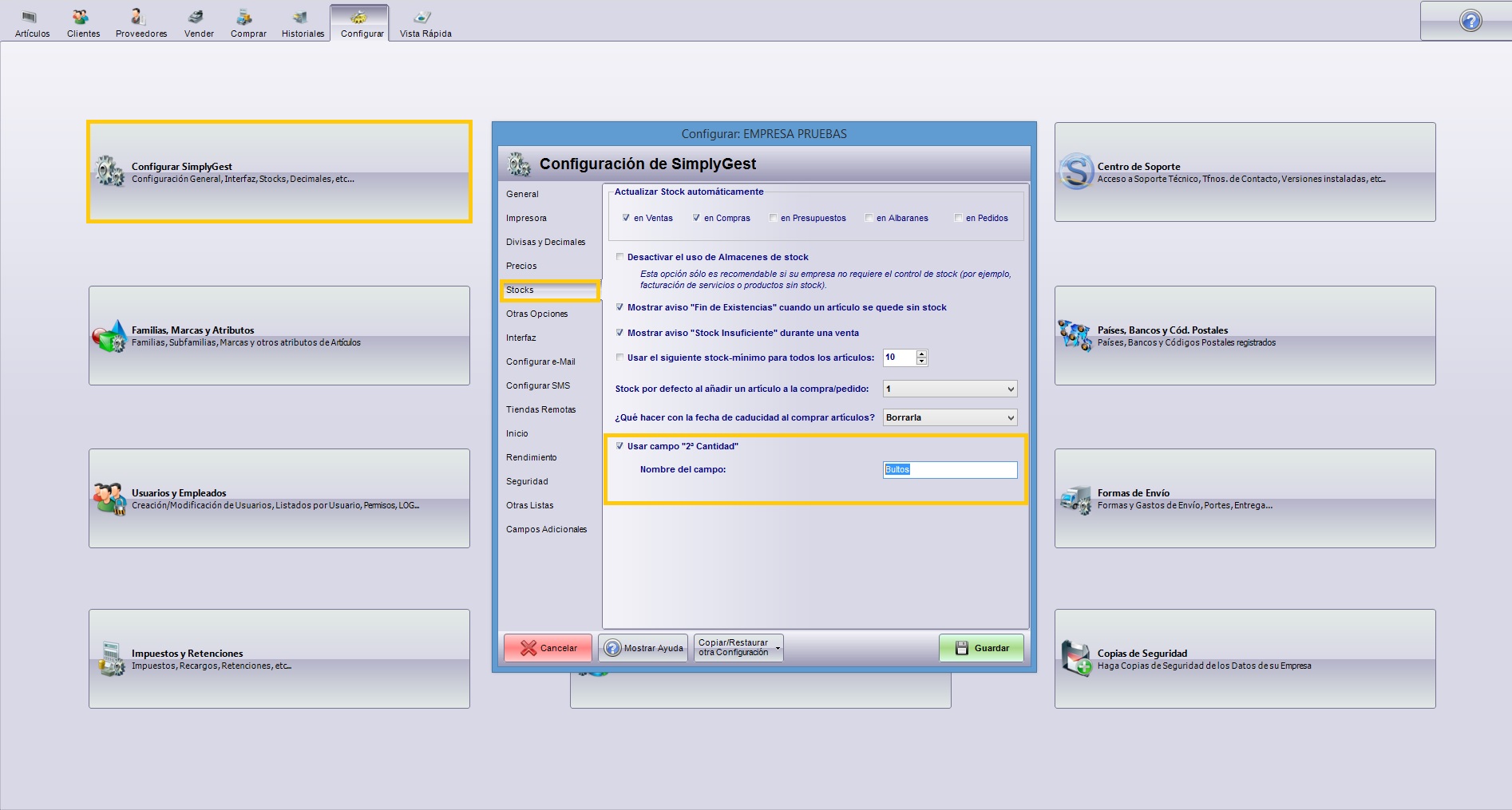Click the Centro de Soporte icon
1512x810 pixels.
(1075, 172)
